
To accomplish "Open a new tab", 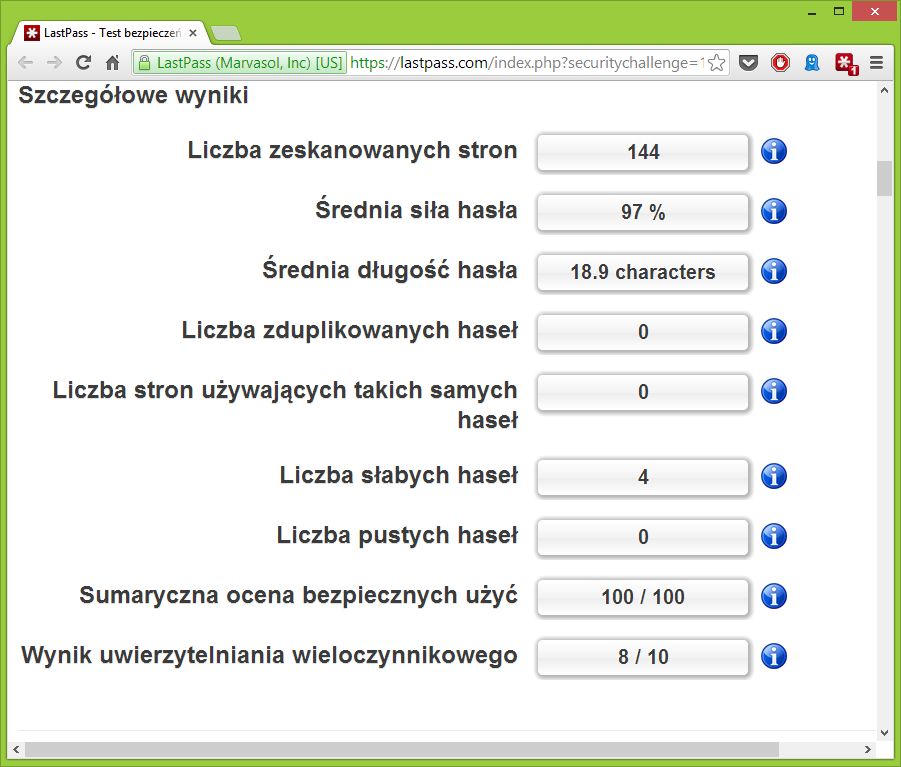I will [226, 34].
